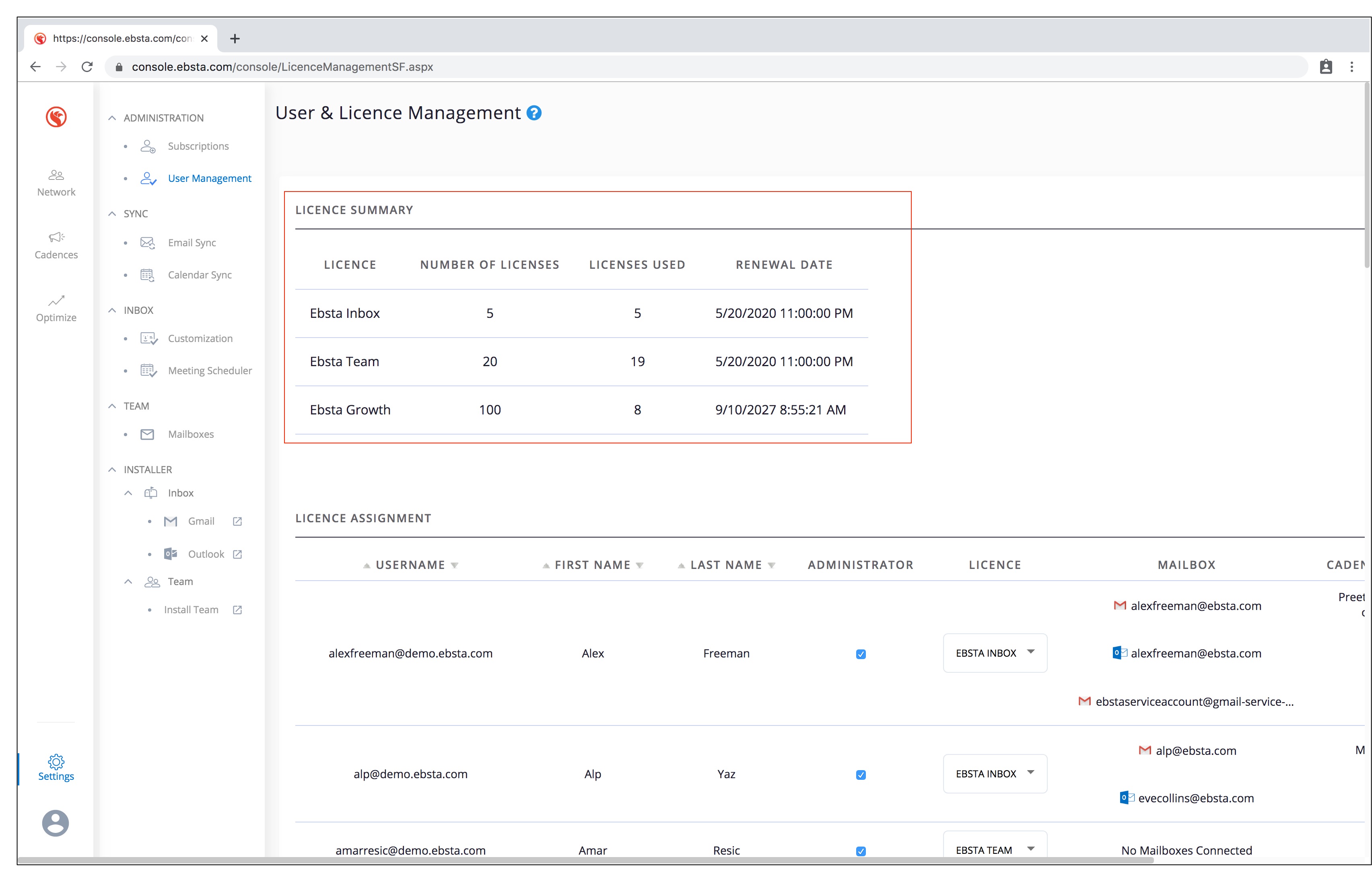The image size is (1372, 882).
Task: Click the Ebsta logo icon
Action: tap(56, 117)
